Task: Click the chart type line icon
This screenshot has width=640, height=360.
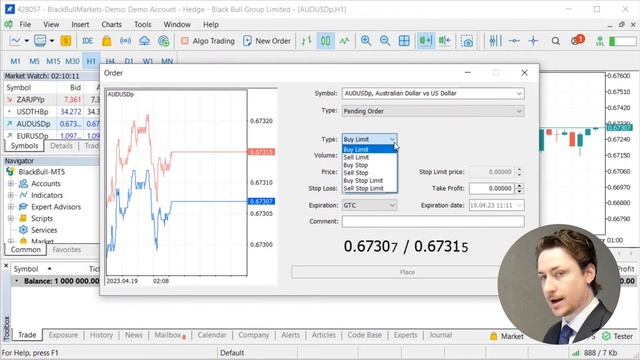Action: pyautogui.click(x=15, y=41)
